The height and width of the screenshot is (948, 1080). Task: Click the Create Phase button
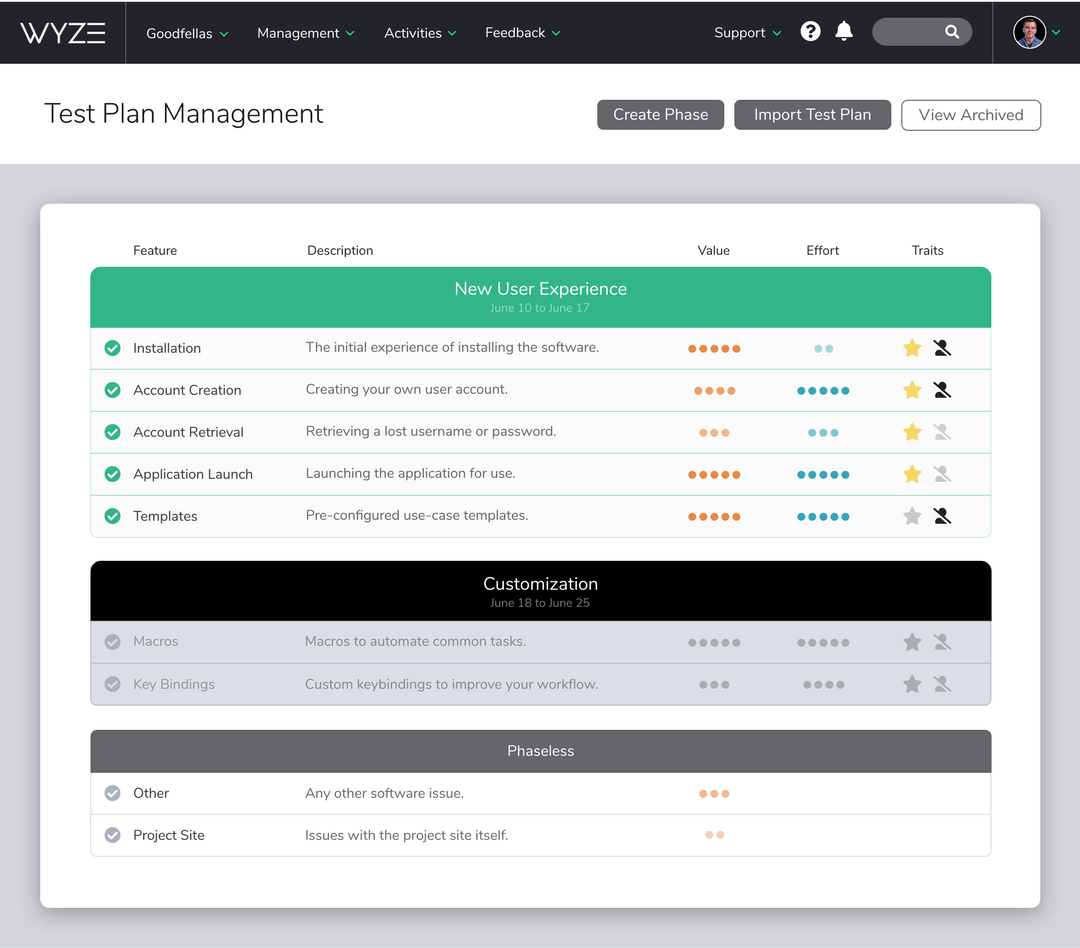coord(660,114)
